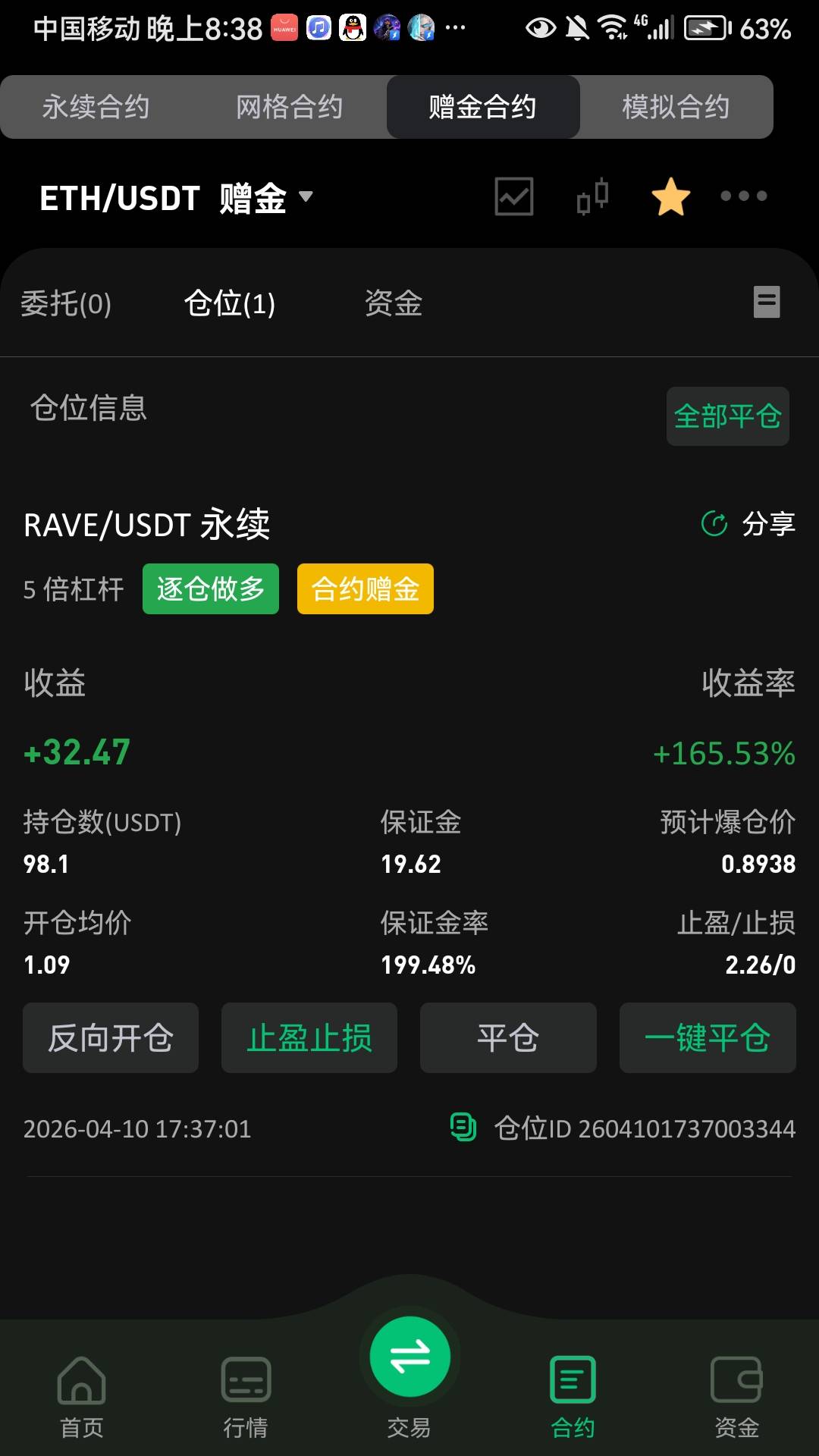This screenshot has height=1456, width=819.
Task: Tap the QQ penguin notification icon
Action: [353, 28]
